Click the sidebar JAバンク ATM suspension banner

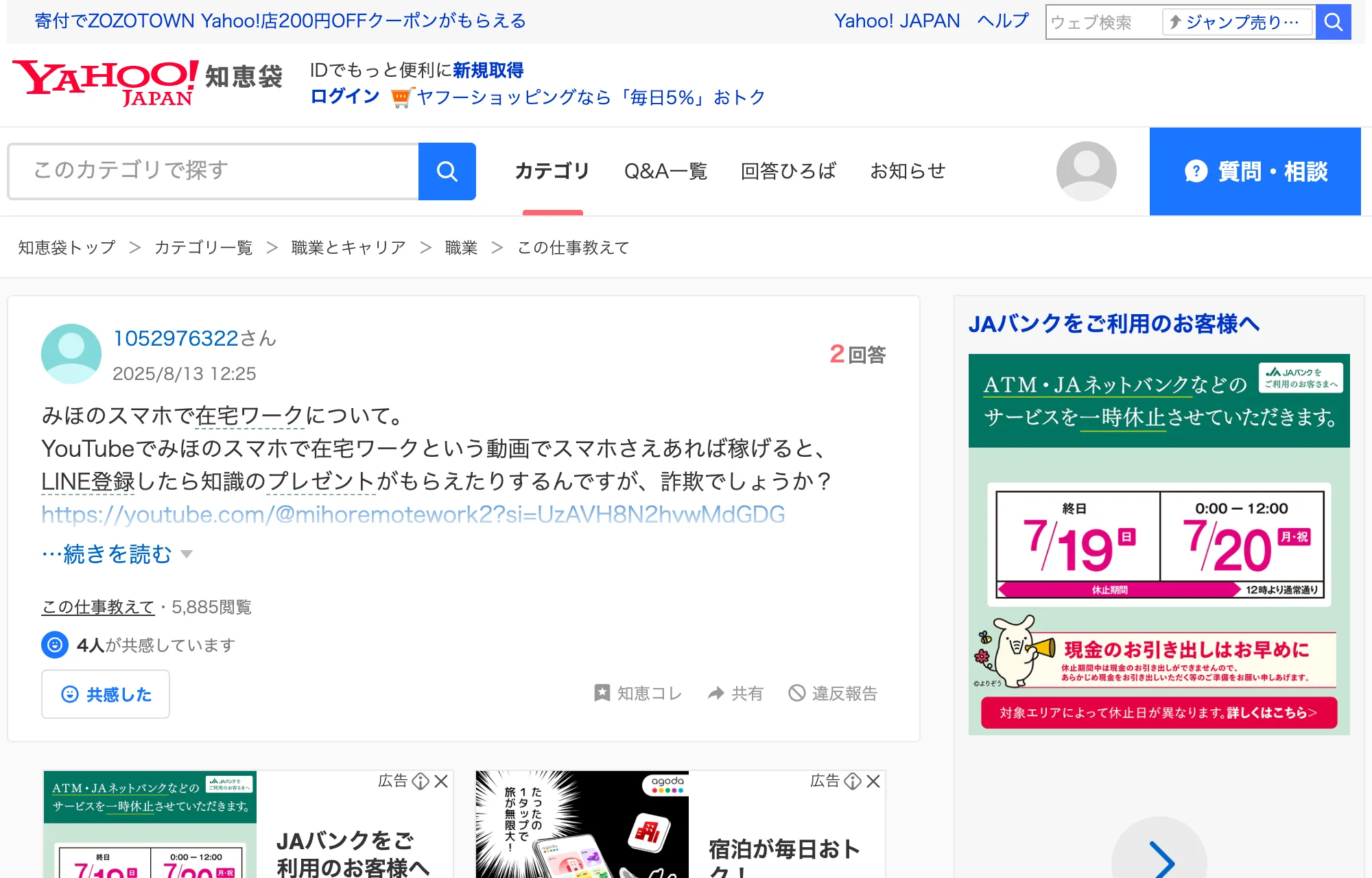click(x=1159, y=545)
